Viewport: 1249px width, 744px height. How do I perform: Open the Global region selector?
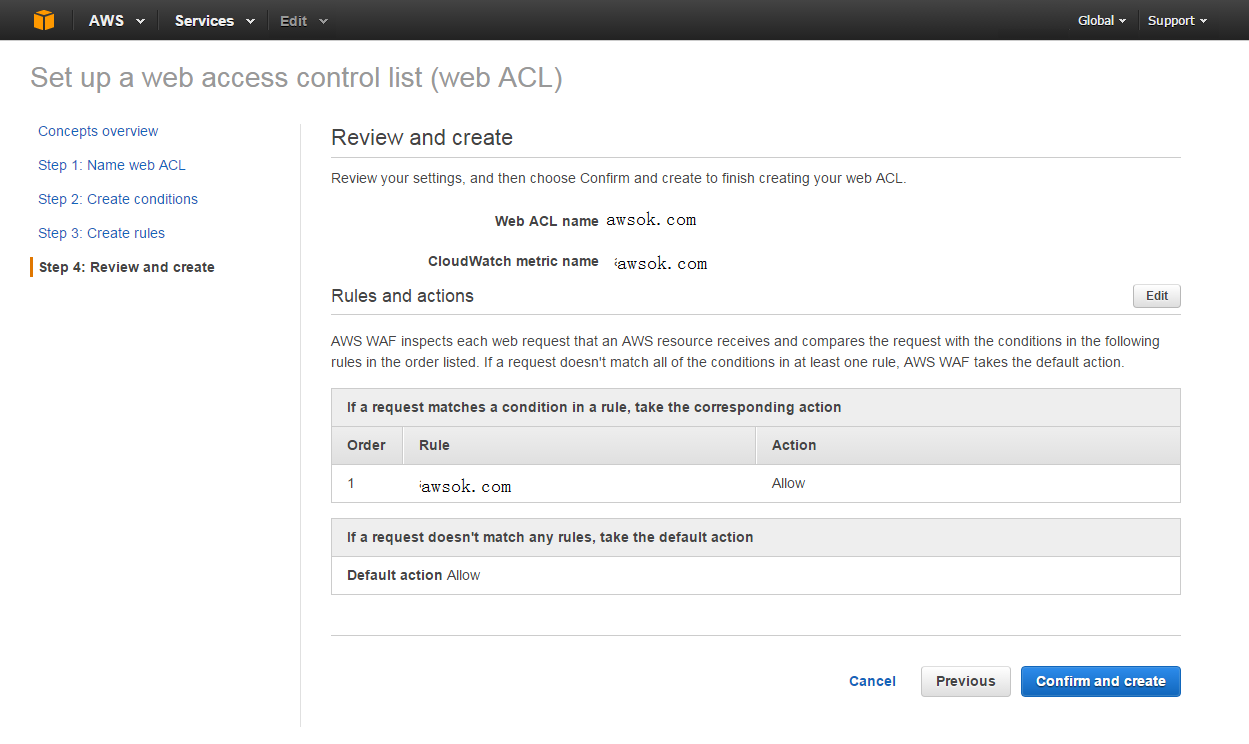[1102, 20]
